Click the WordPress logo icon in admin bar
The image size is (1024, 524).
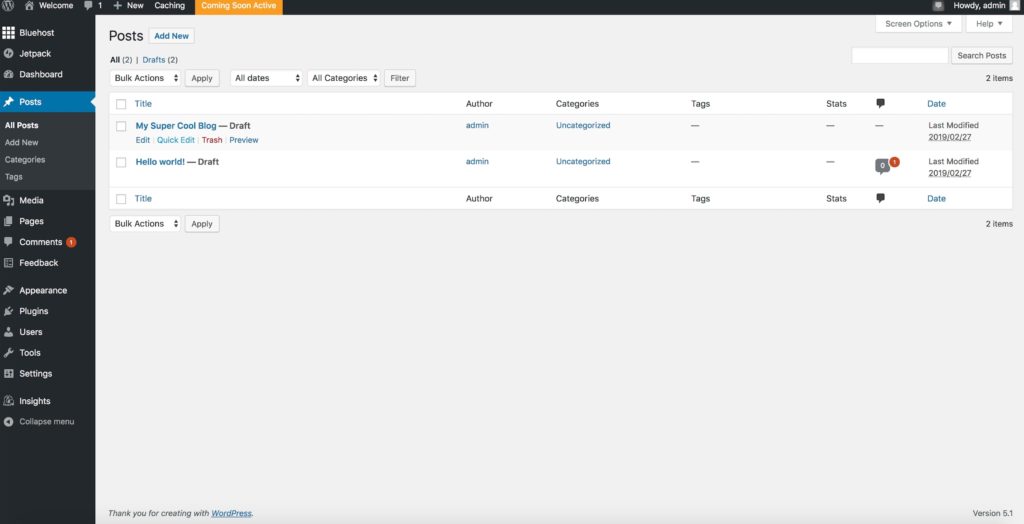(x=8, y=5)
